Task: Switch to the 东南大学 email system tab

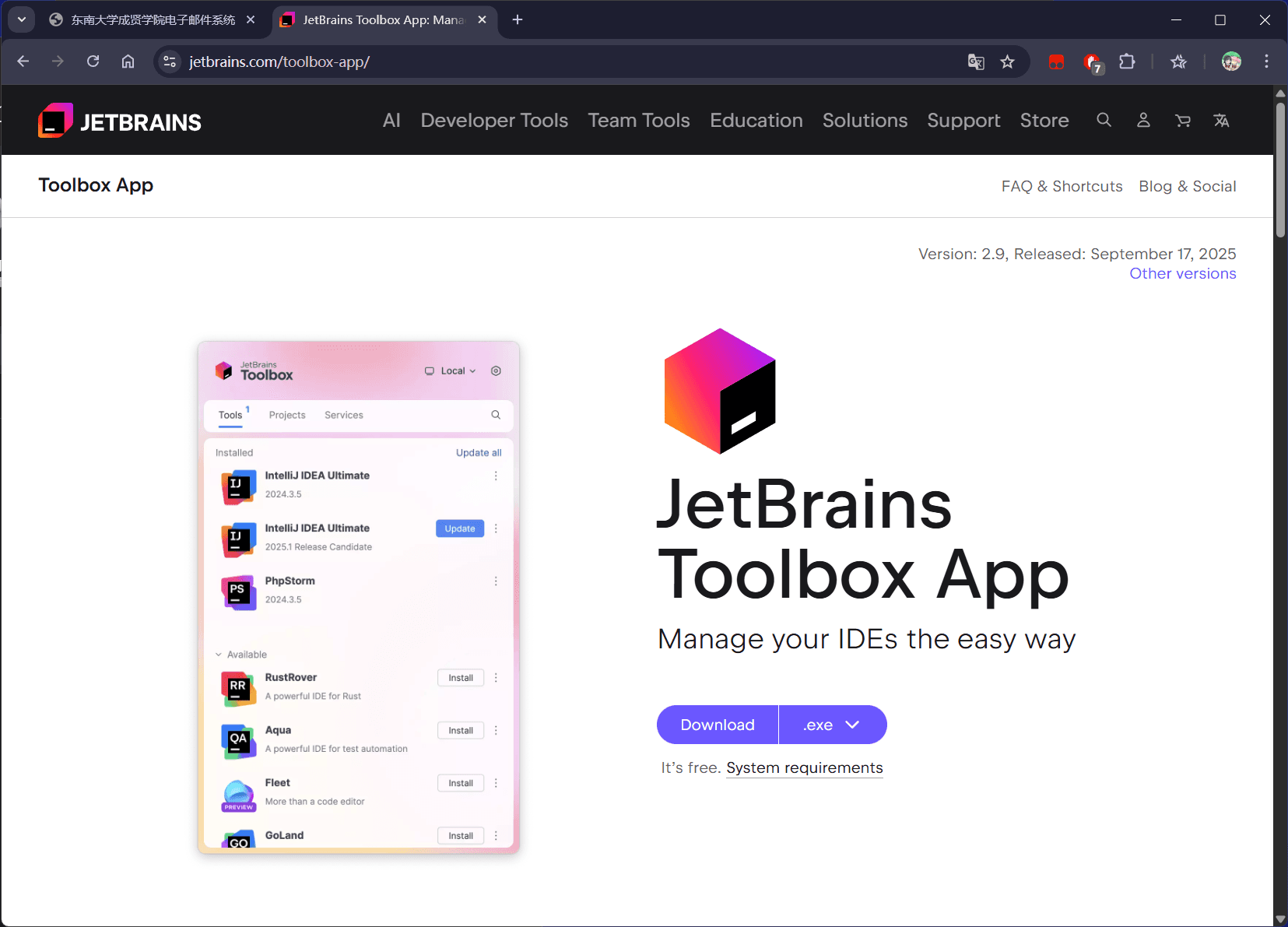Action: point(152,19)
